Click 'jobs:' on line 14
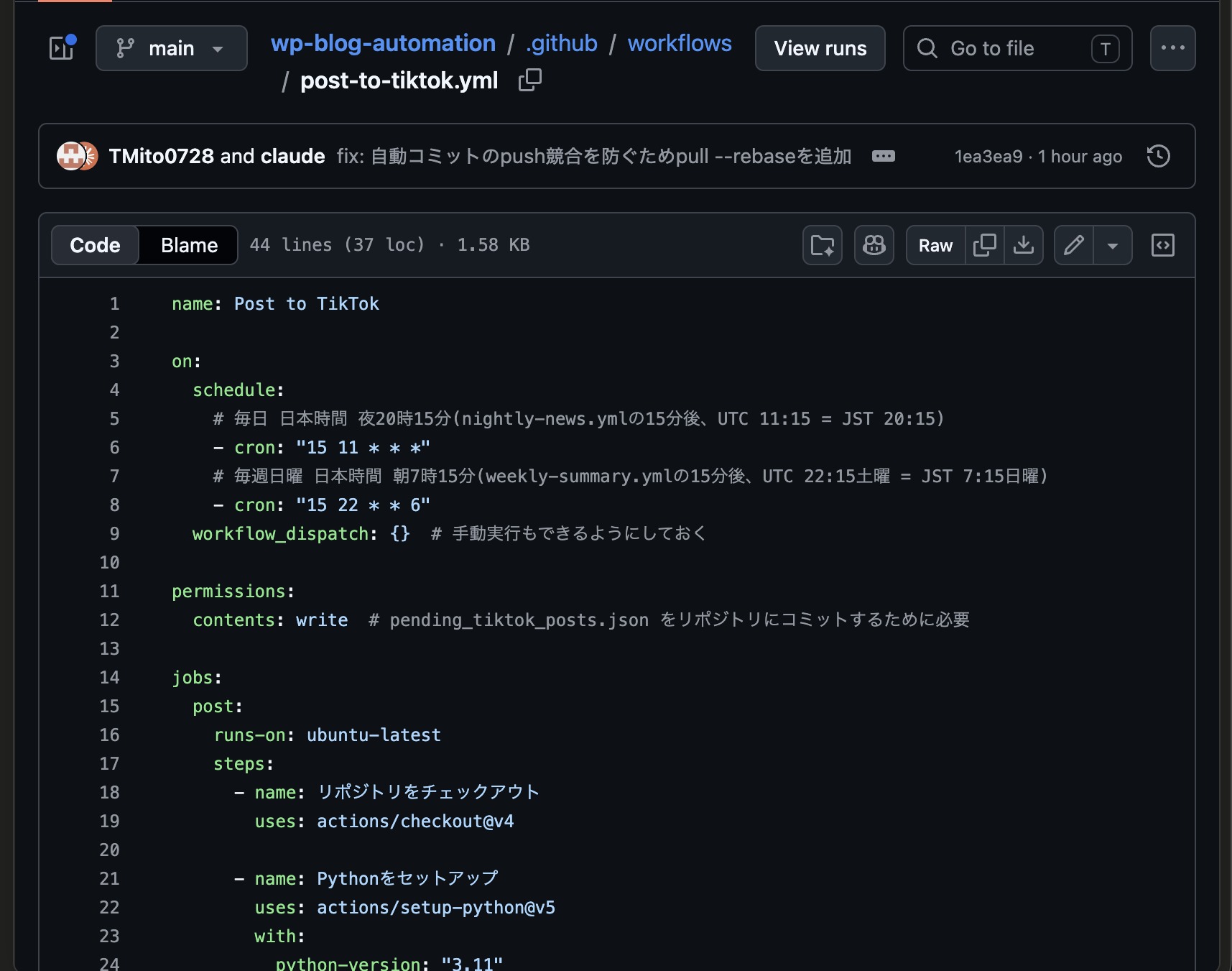 pyautogui.click(x=197, y=677)
